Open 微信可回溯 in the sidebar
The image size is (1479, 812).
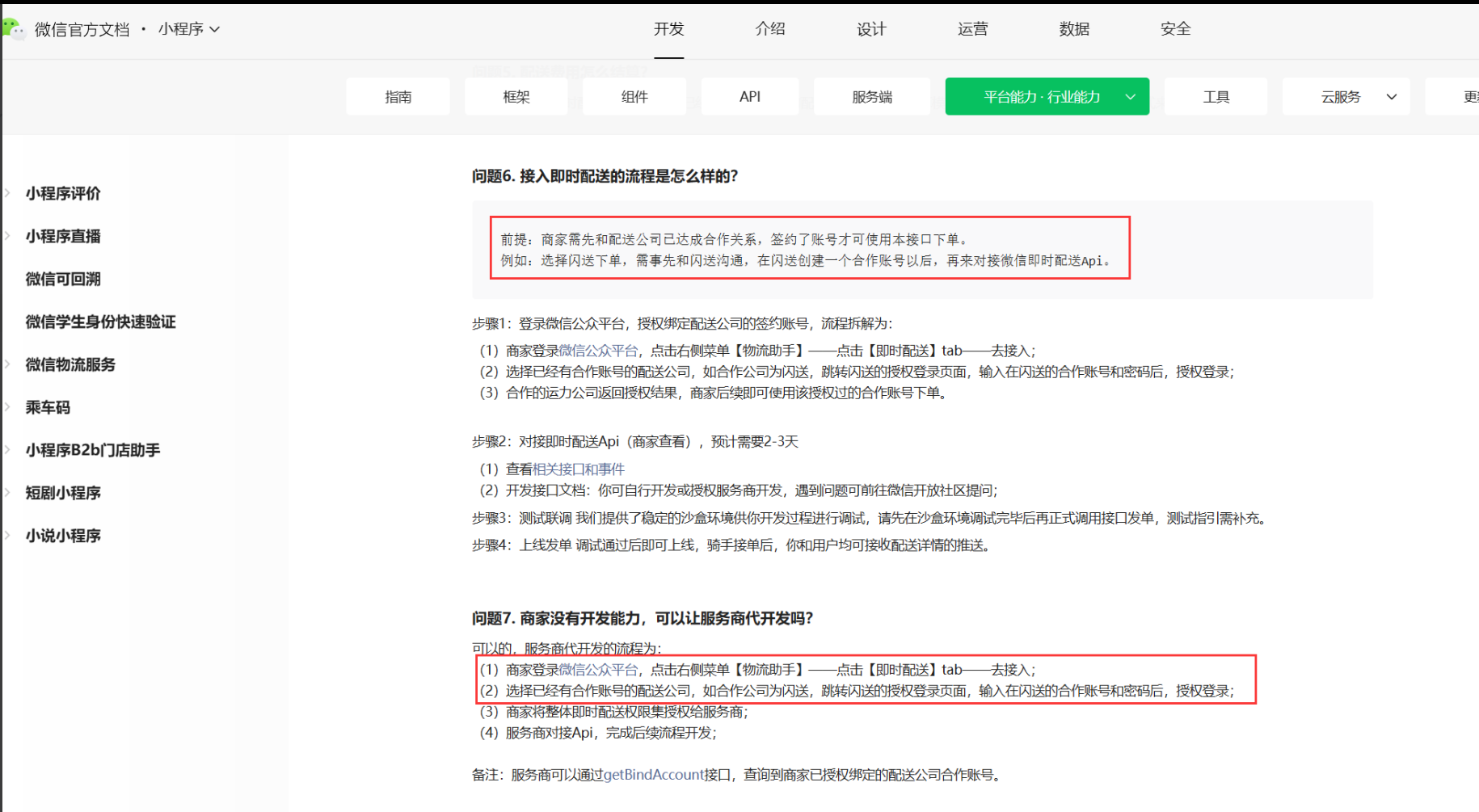tap(63, 279)
